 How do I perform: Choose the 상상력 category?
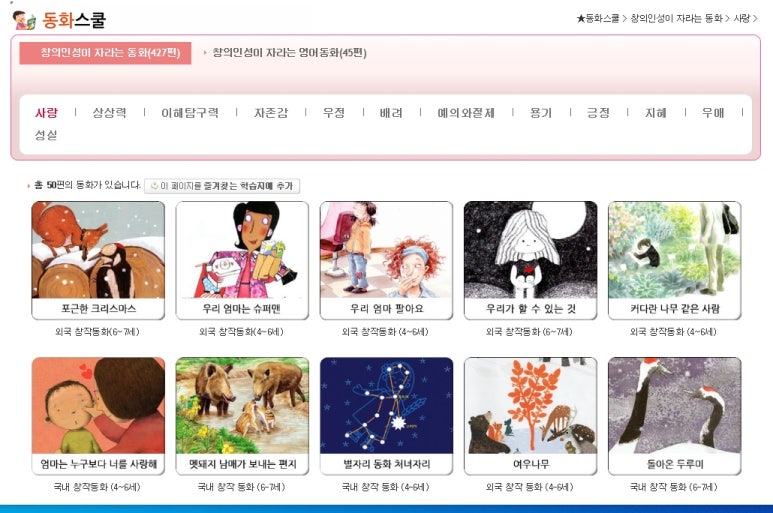click(x=109, y=113)
